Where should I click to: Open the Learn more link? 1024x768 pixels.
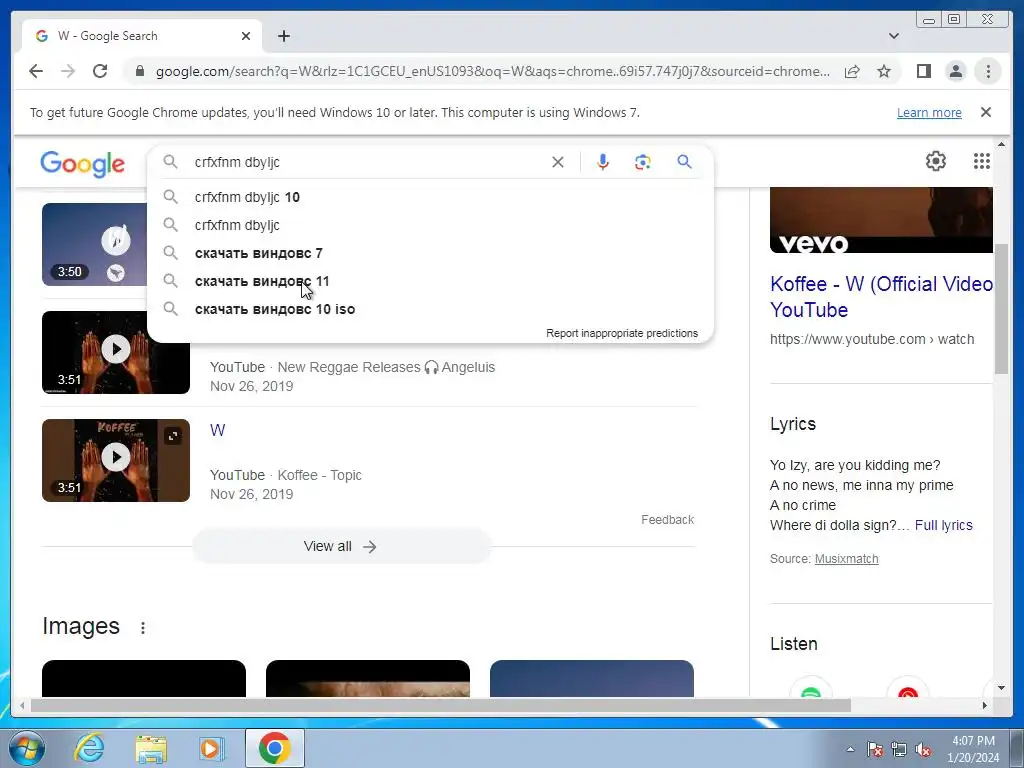click(x=929, y=112)
